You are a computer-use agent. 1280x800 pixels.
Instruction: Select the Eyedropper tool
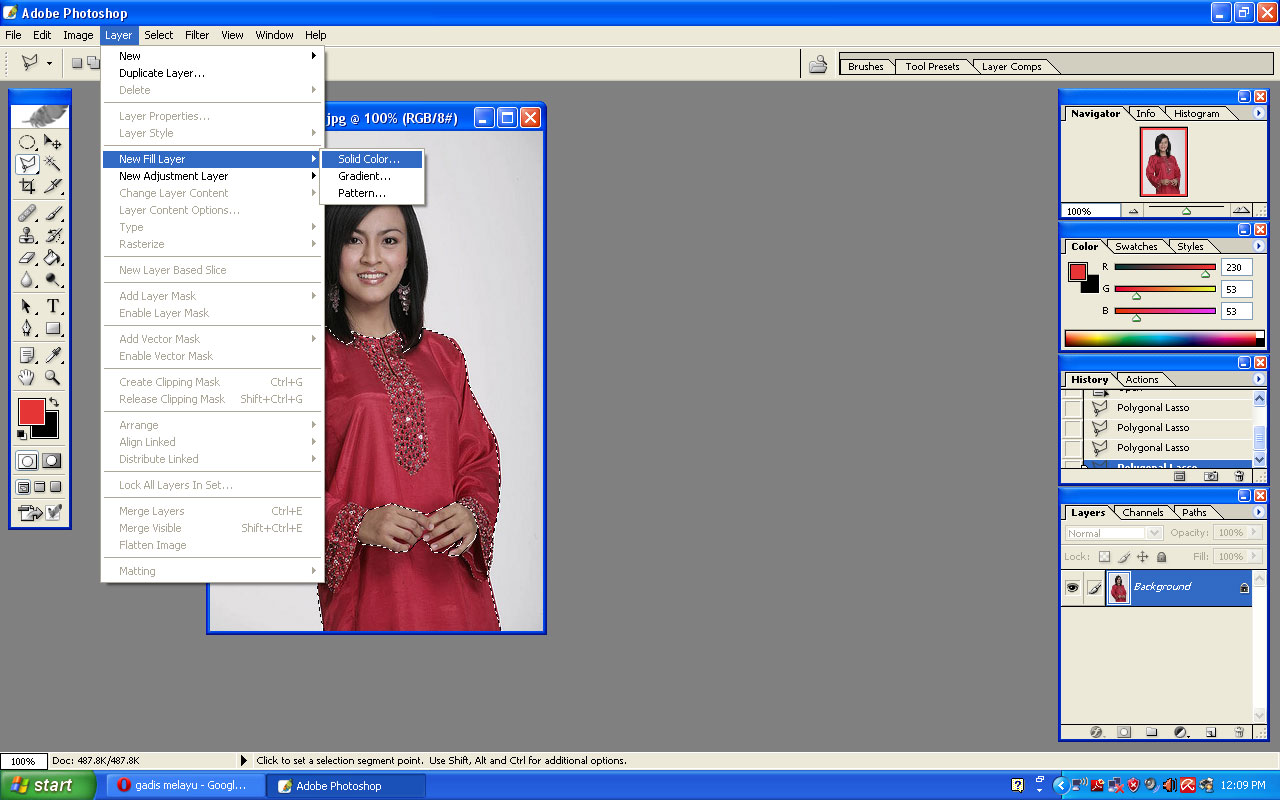coord(53,355)
